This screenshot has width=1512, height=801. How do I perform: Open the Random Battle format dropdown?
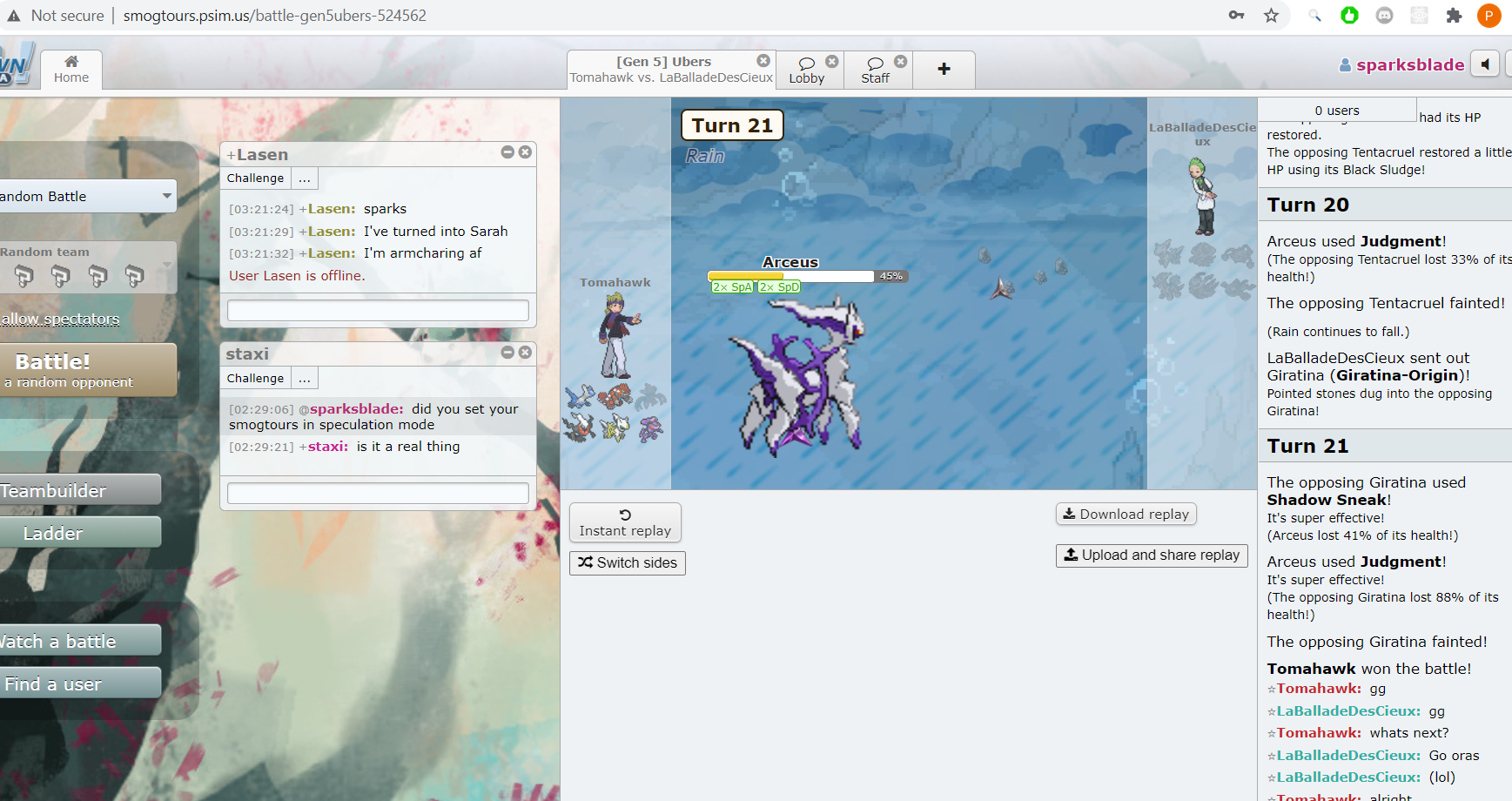[x=87, y=196]
